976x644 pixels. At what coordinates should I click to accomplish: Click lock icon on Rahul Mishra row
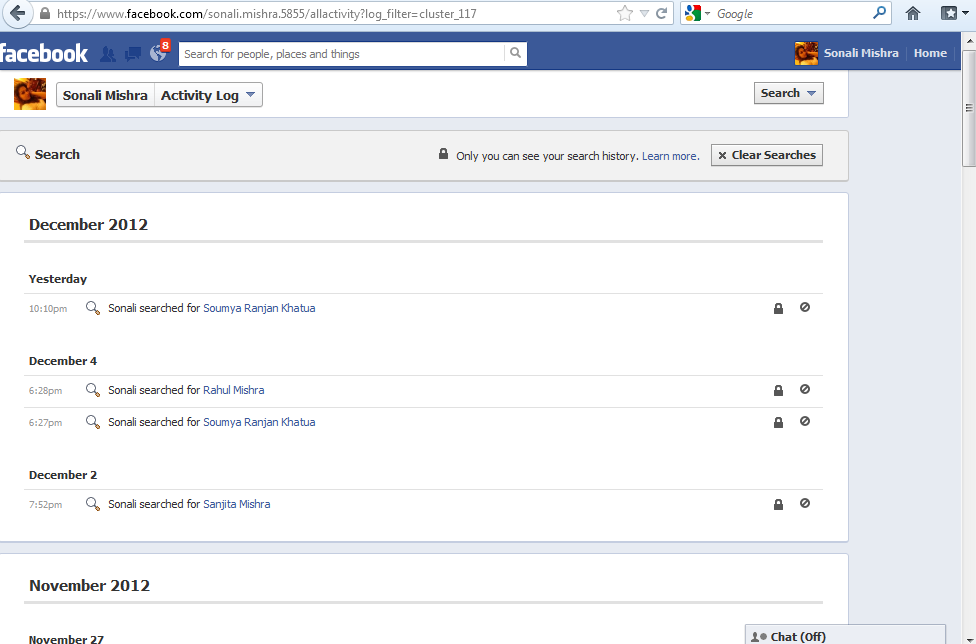778,390
